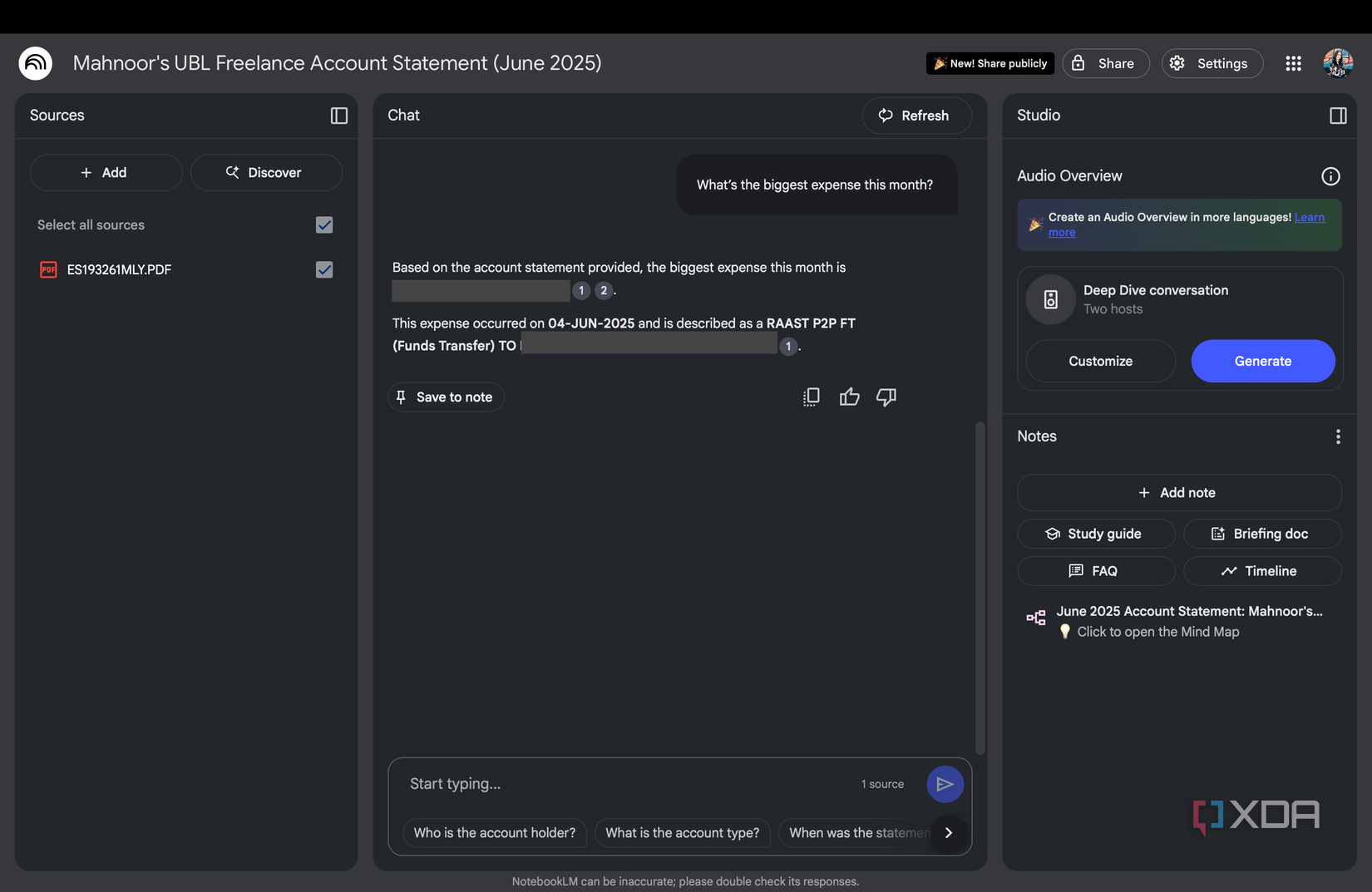Generate a Study guide note
Viewport: 1372px width, 892px height.
tap(1095, 534)
